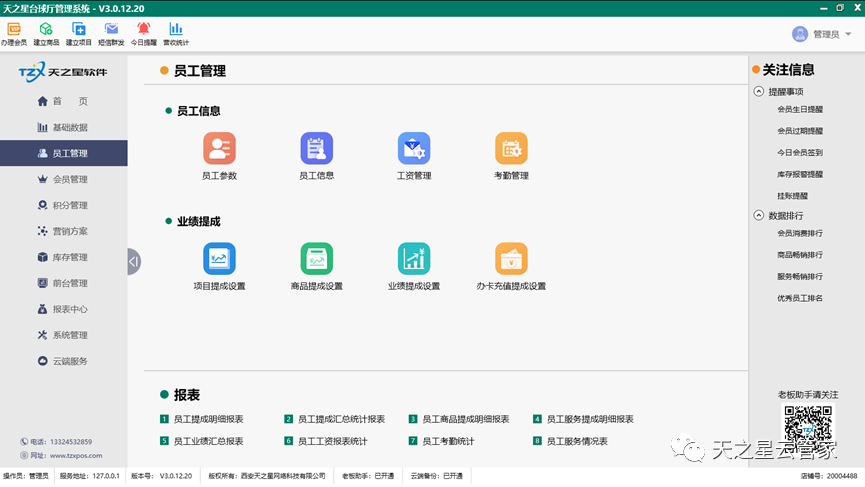
Task: Open the 员工提成明细报表 report link
Action: click(x=208, y=419)
